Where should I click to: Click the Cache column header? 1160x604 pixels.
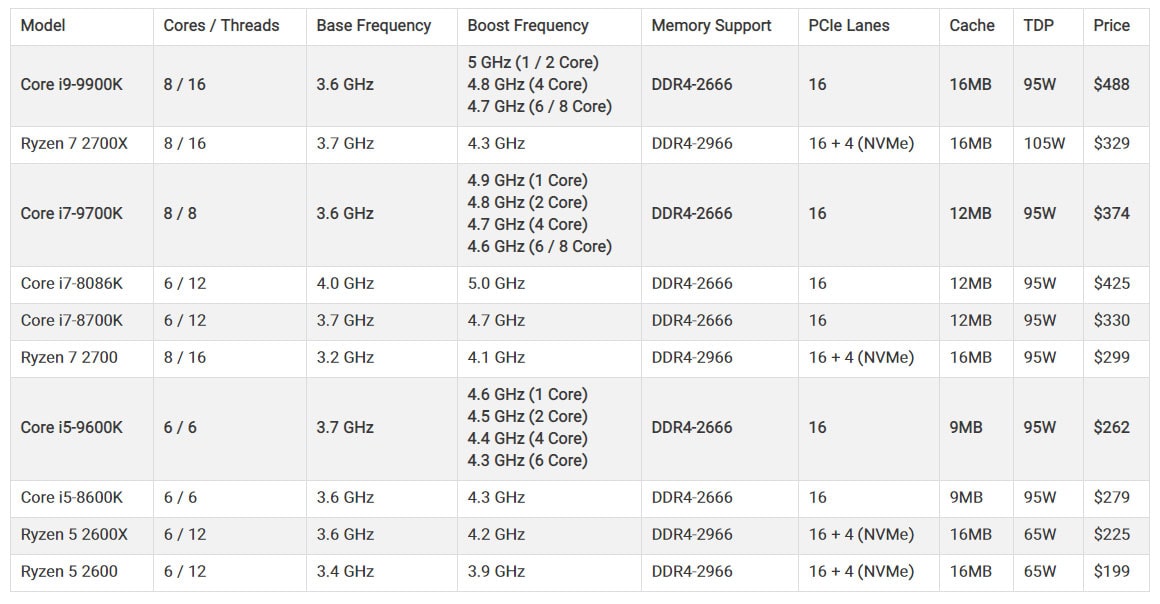coord(972,26)
